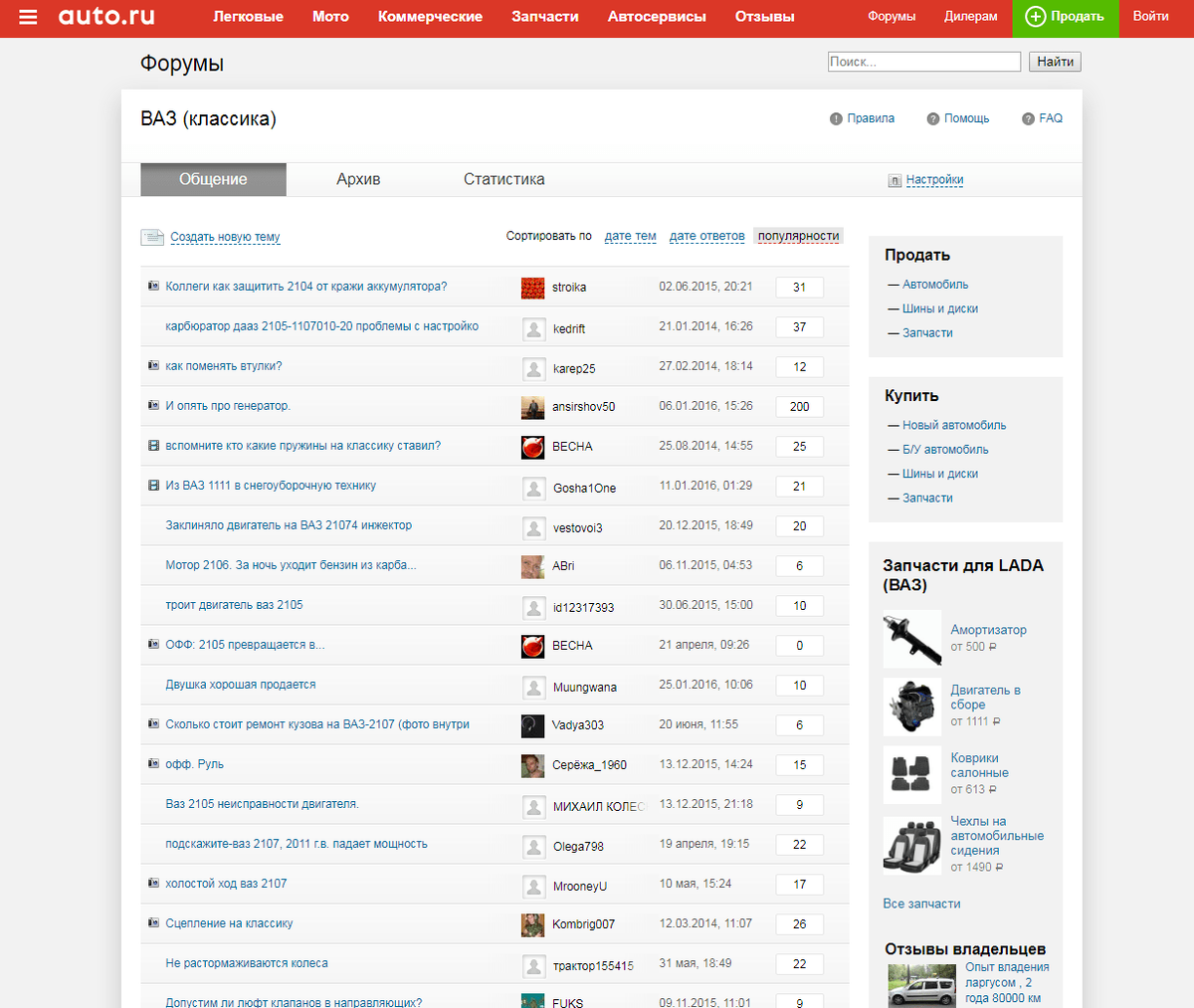
Task: Click reply count 200 box
Action: click(799, 407)
